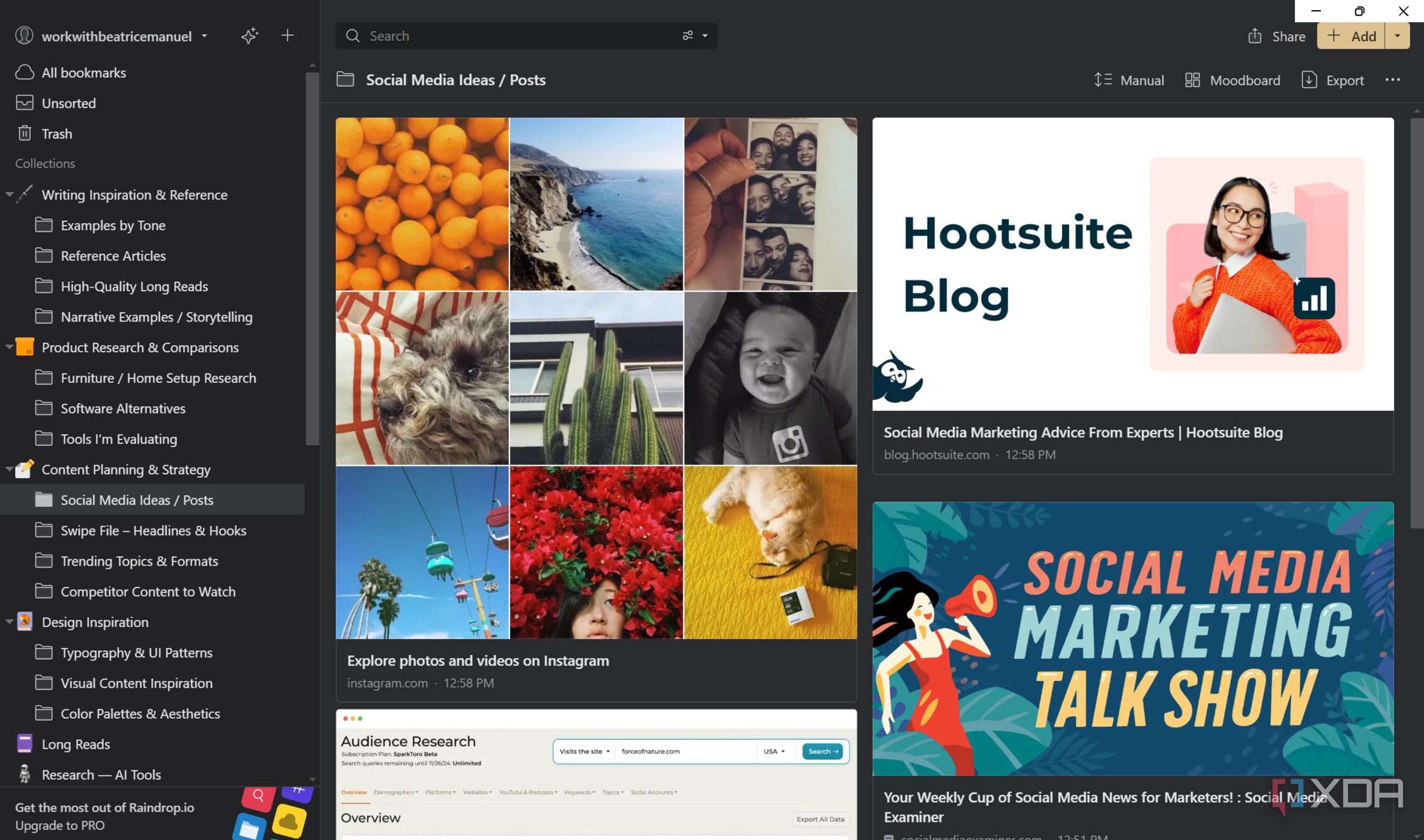
Task: Open the Manual sort option
Action: [1129, 80]
